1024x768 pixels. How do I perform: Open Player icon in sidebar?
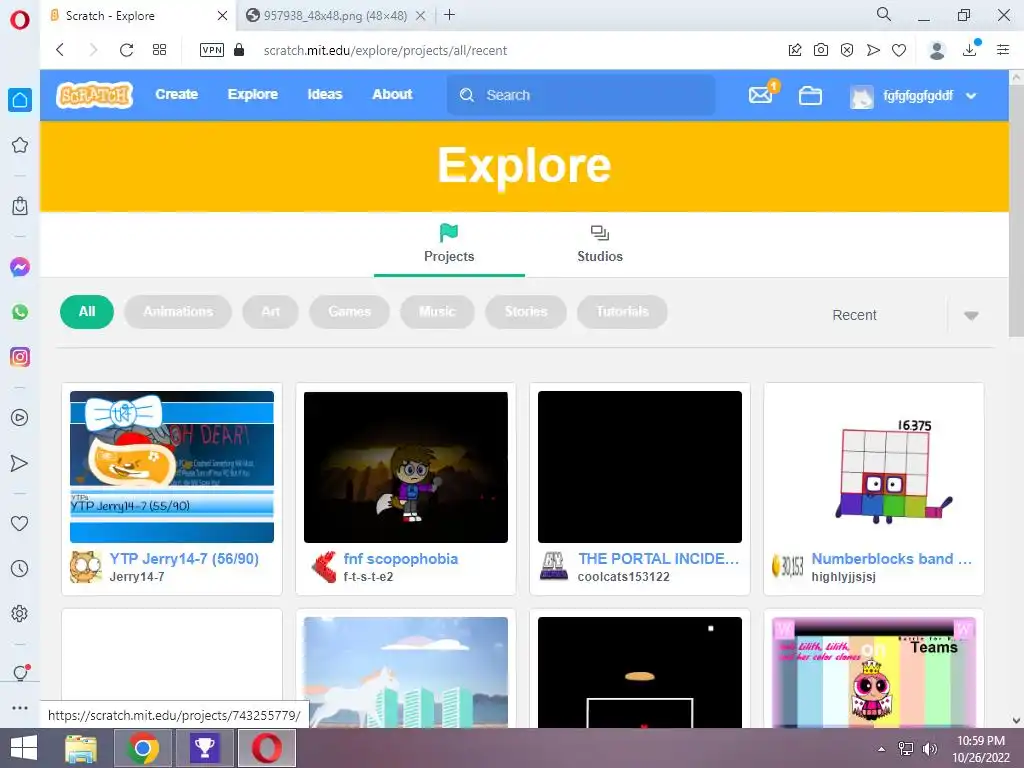(20, 418)
